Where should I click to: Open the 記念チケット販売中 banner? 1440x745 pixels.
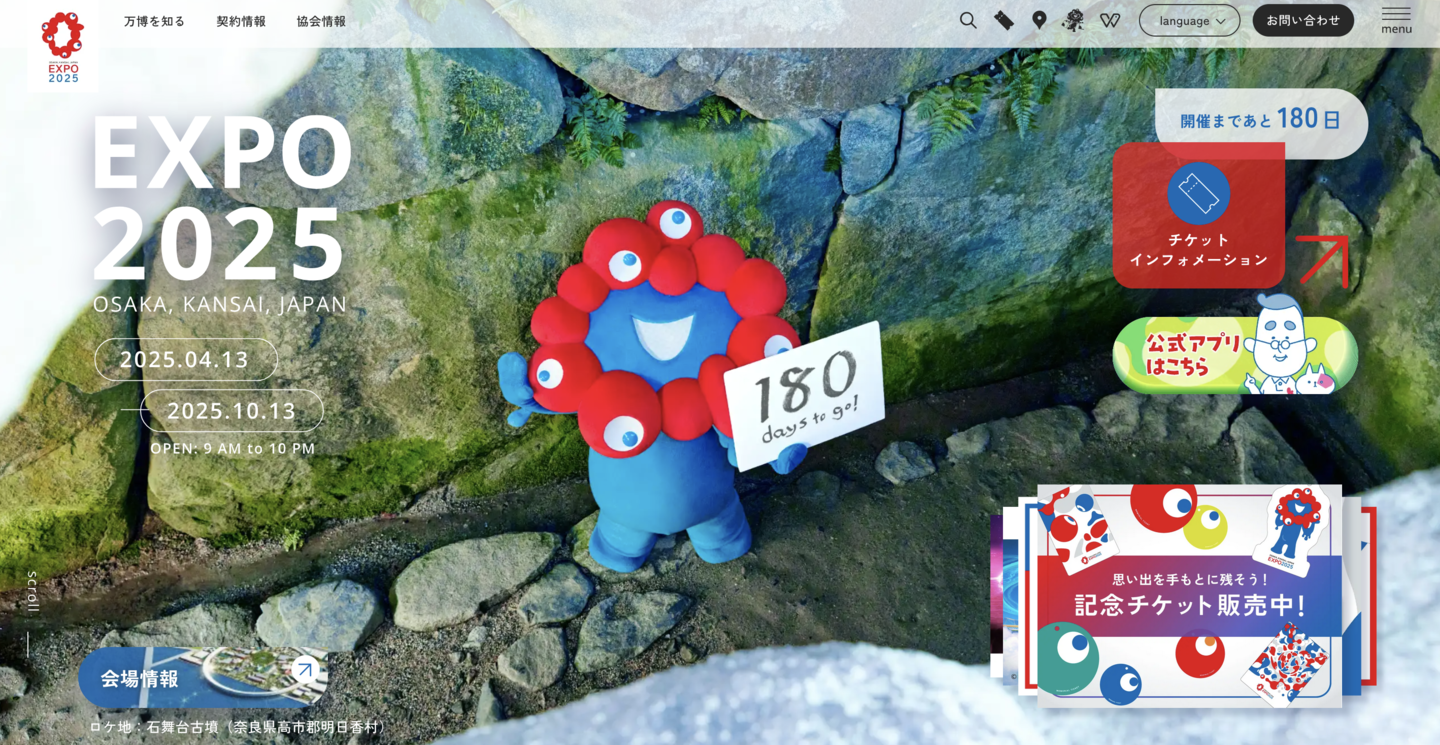pos(1189,596)
